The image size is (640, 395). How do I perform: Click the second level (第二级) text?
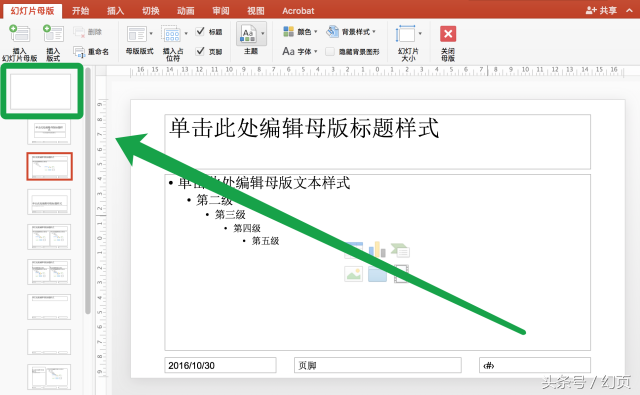coord(214,200)
